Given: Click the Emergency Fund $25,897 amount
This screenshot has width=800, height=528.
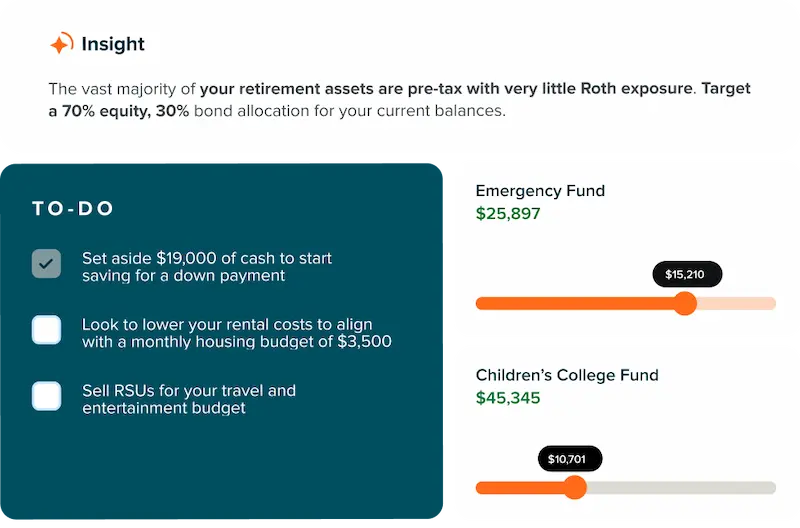Looking at the screenshot, I should [x=508, y=214].
